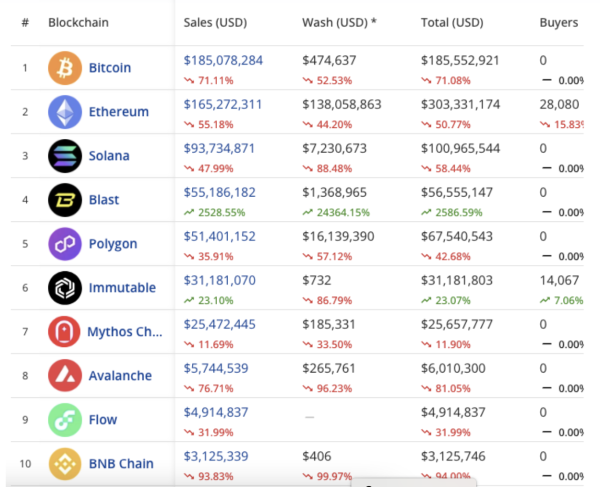600x487 pixels.
Task: Select Solana wash value $7,230,673
Action: pos(334,148)
